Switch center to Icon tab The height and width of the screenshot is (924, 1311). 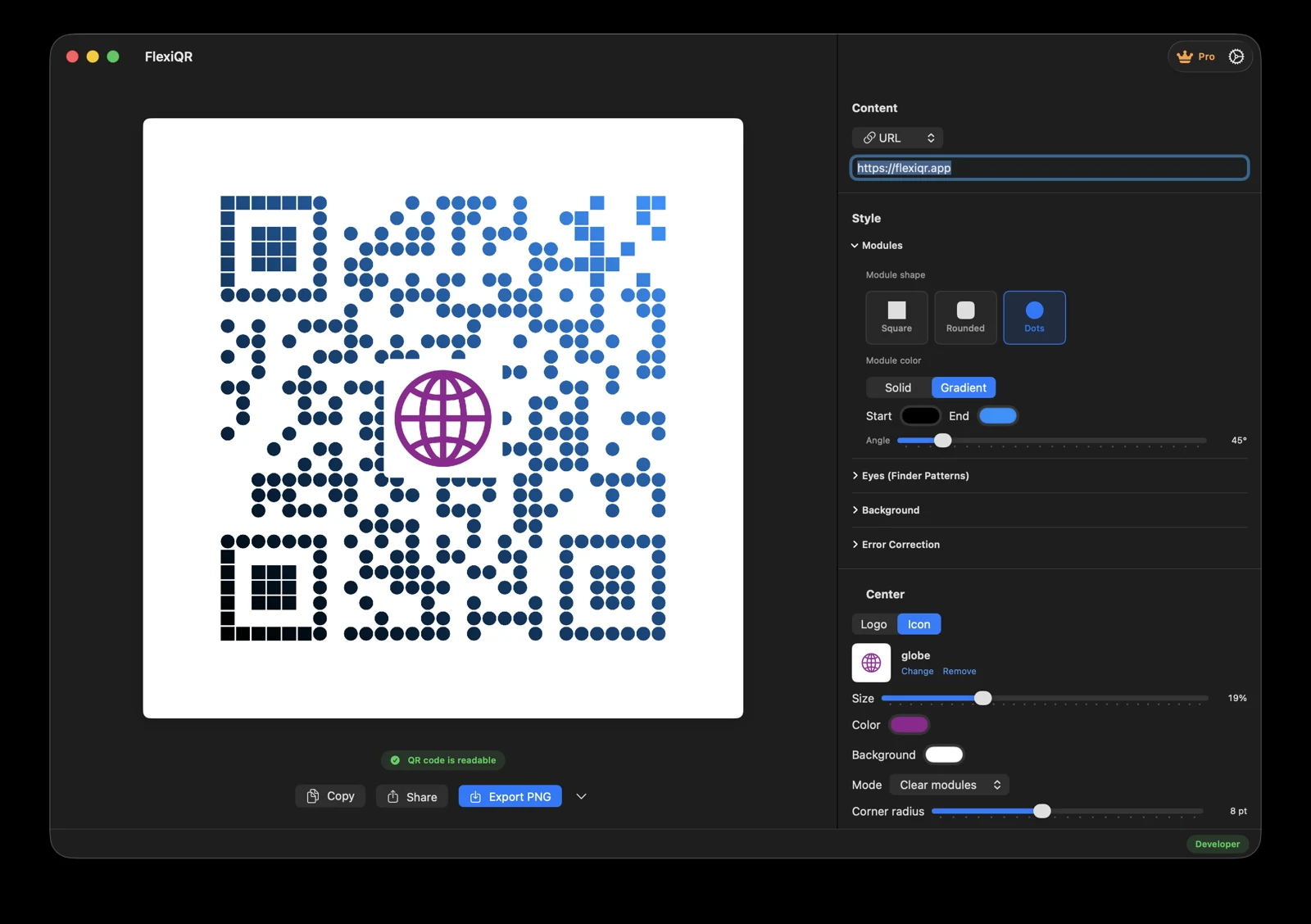pos(919,624)
